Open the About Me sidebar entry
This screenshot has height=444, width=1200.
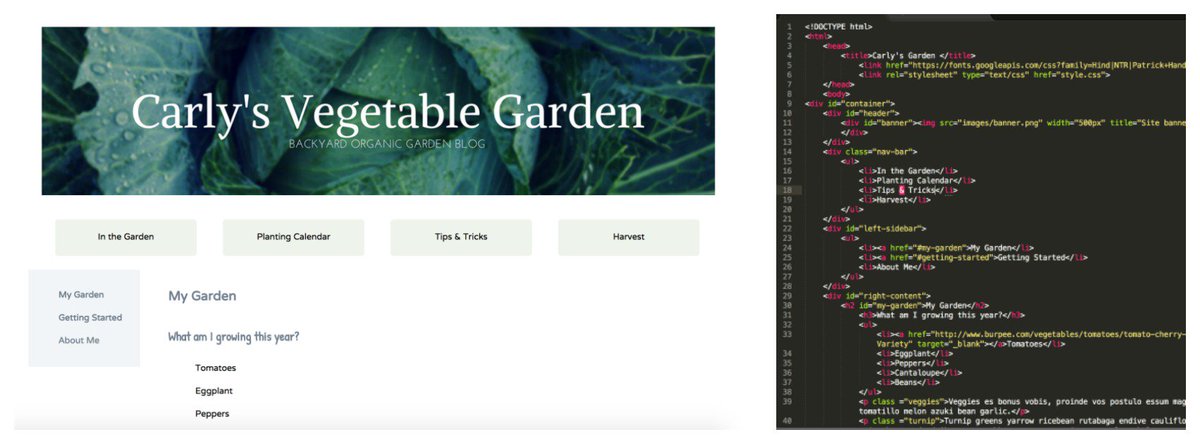coord(79,341)
